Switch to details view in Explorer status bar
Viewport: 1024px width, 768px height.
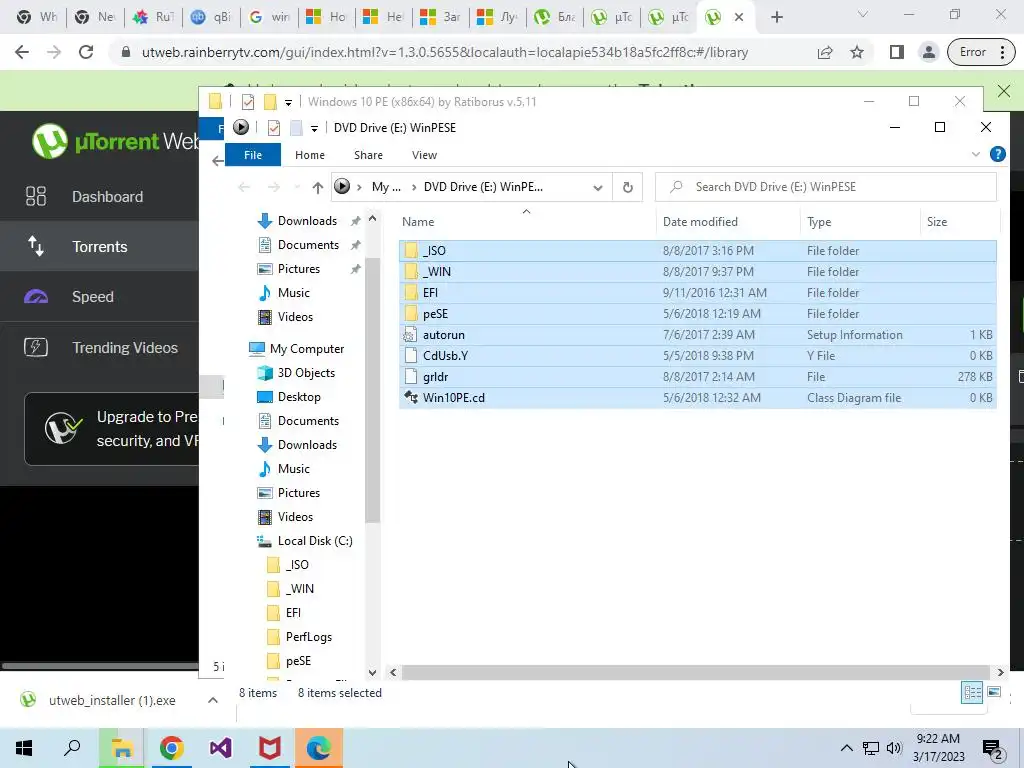coord(972,692)
